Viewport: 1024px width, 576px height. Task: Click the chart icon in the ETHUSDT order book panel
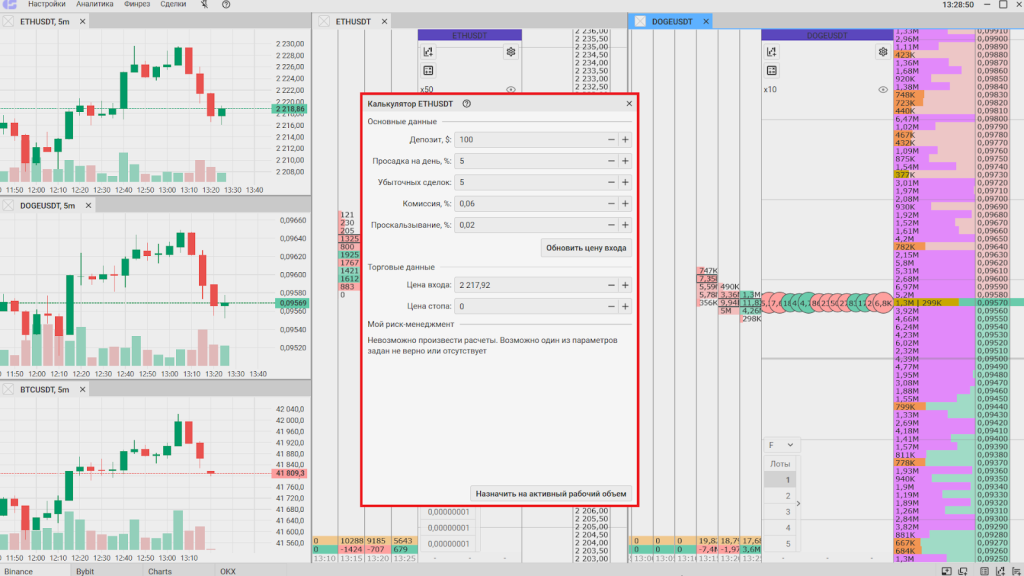pos(428,52)
